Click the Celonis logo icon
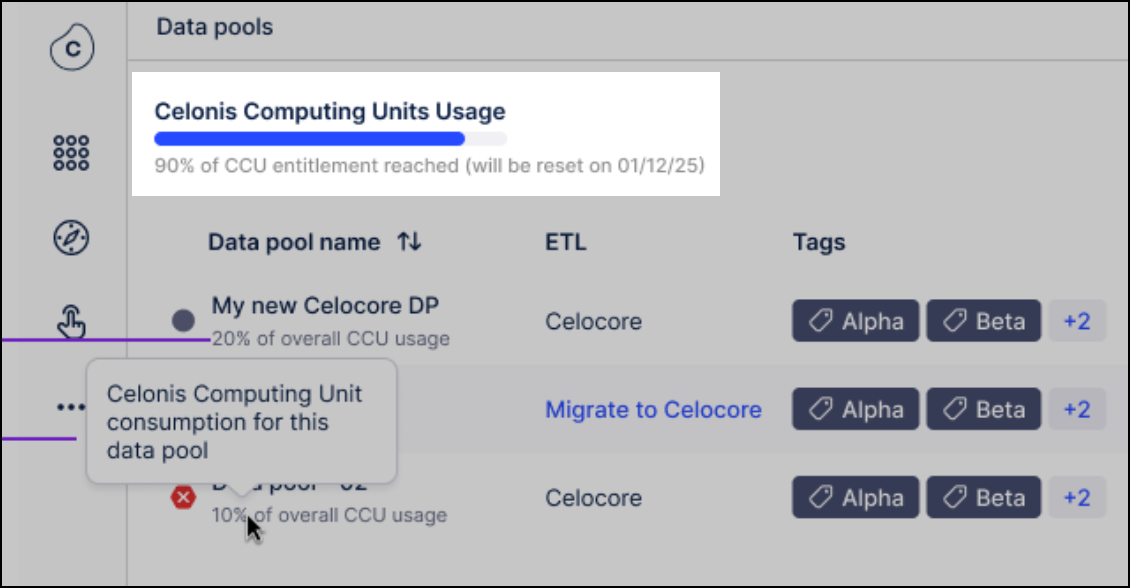1130x588 pixels. pos(71,46)
